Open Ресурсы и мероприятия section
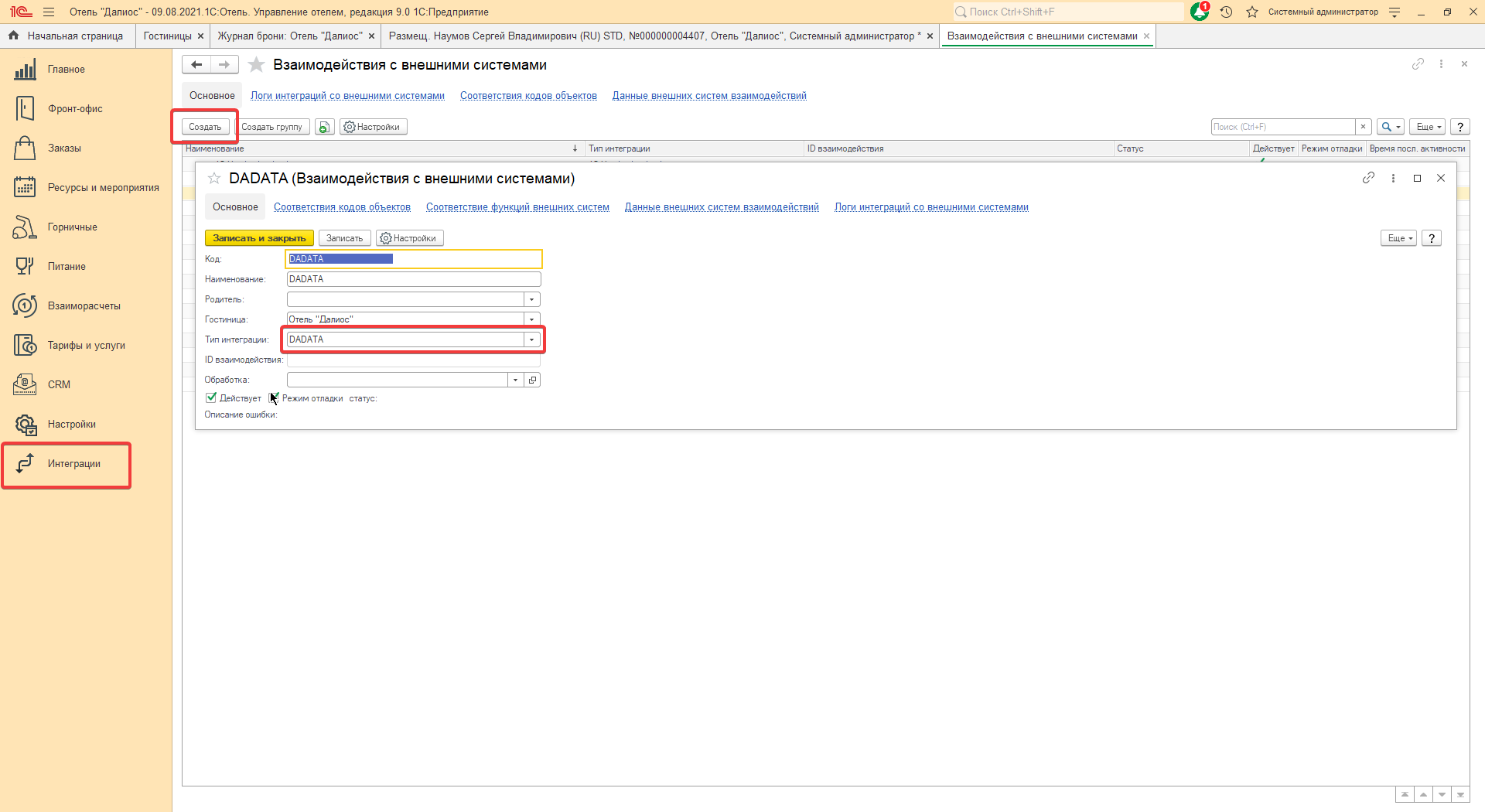Screen dimensions: 1485x812 click(103, 188)
